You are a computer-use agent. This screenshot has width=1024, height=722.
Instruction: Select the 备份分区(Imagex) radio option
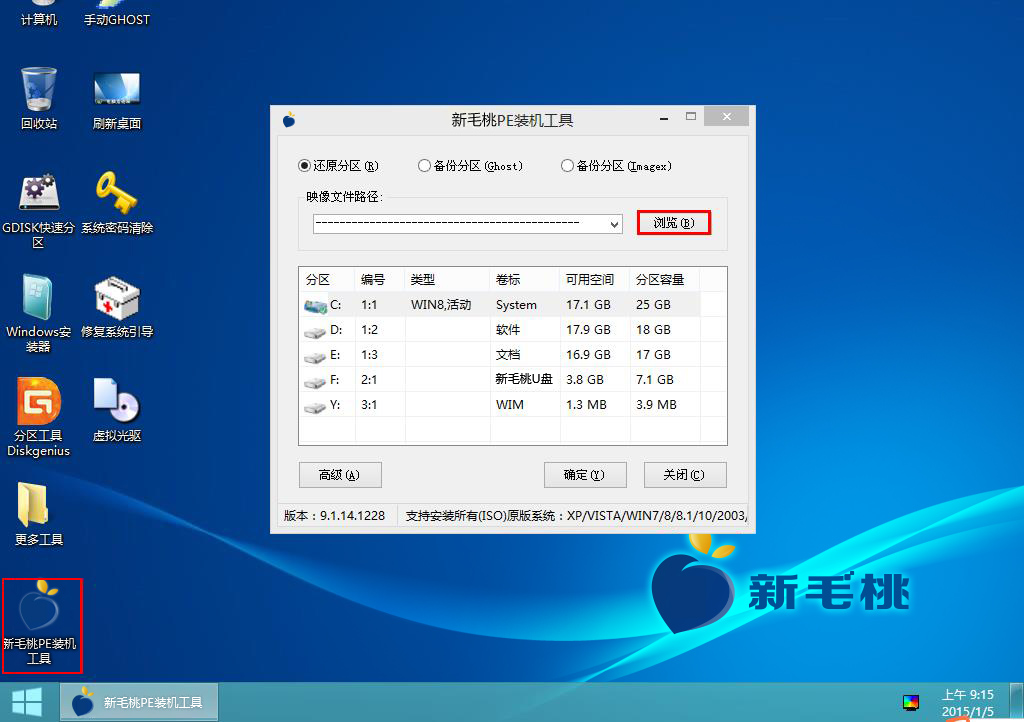(x=616, y=166)
